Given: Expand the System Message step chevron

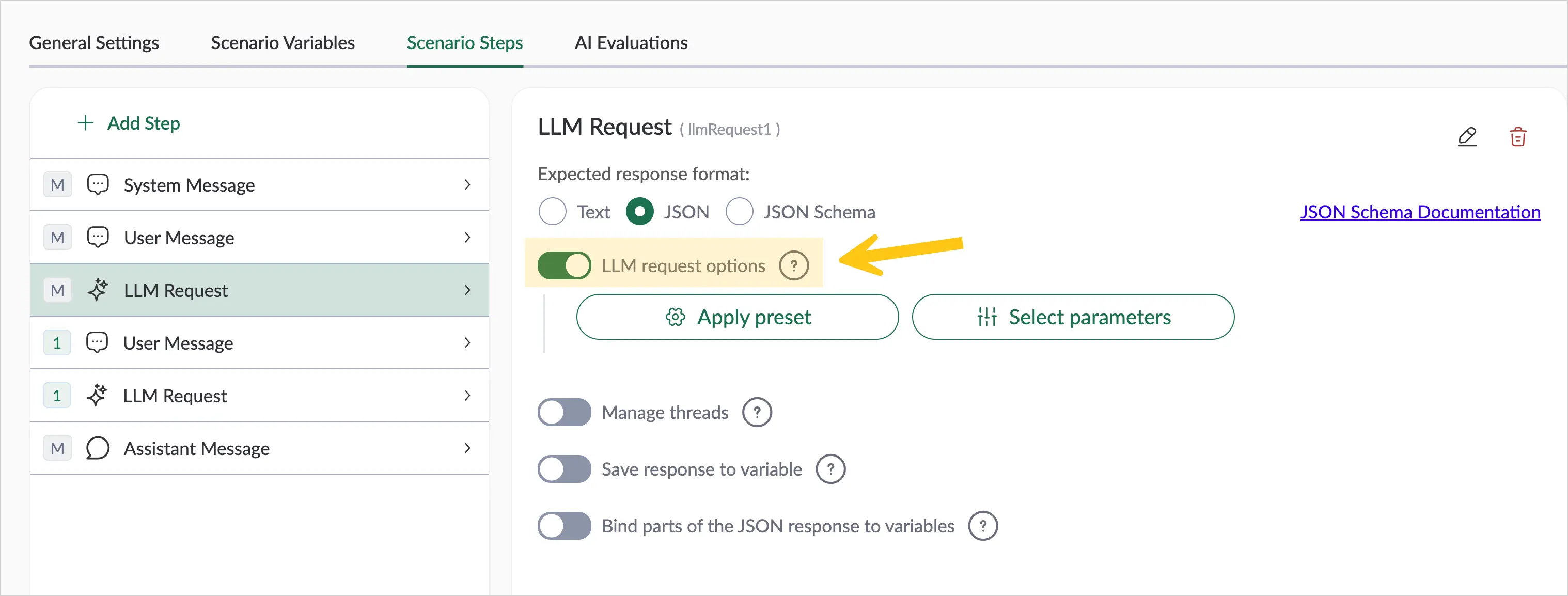Looking at the screenshot, I should pos(467,184).
